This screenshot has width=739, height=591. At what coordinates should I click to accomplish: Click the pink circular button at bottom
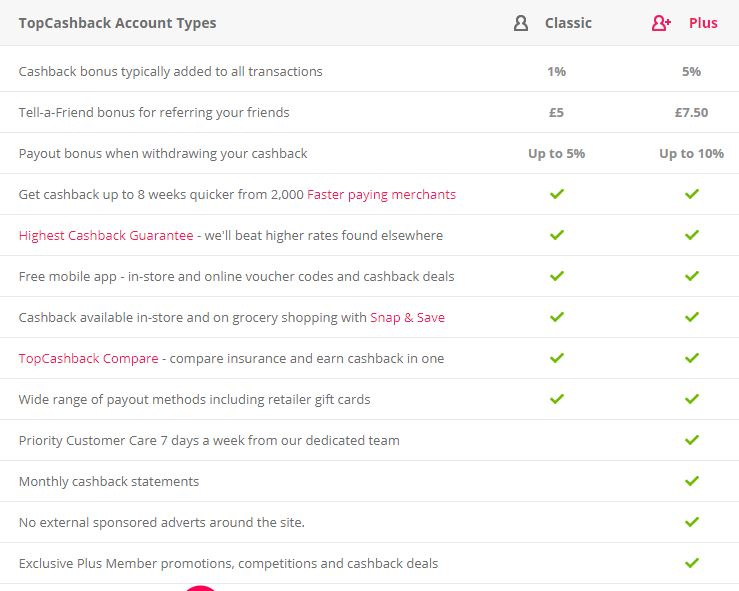(200, 588)
